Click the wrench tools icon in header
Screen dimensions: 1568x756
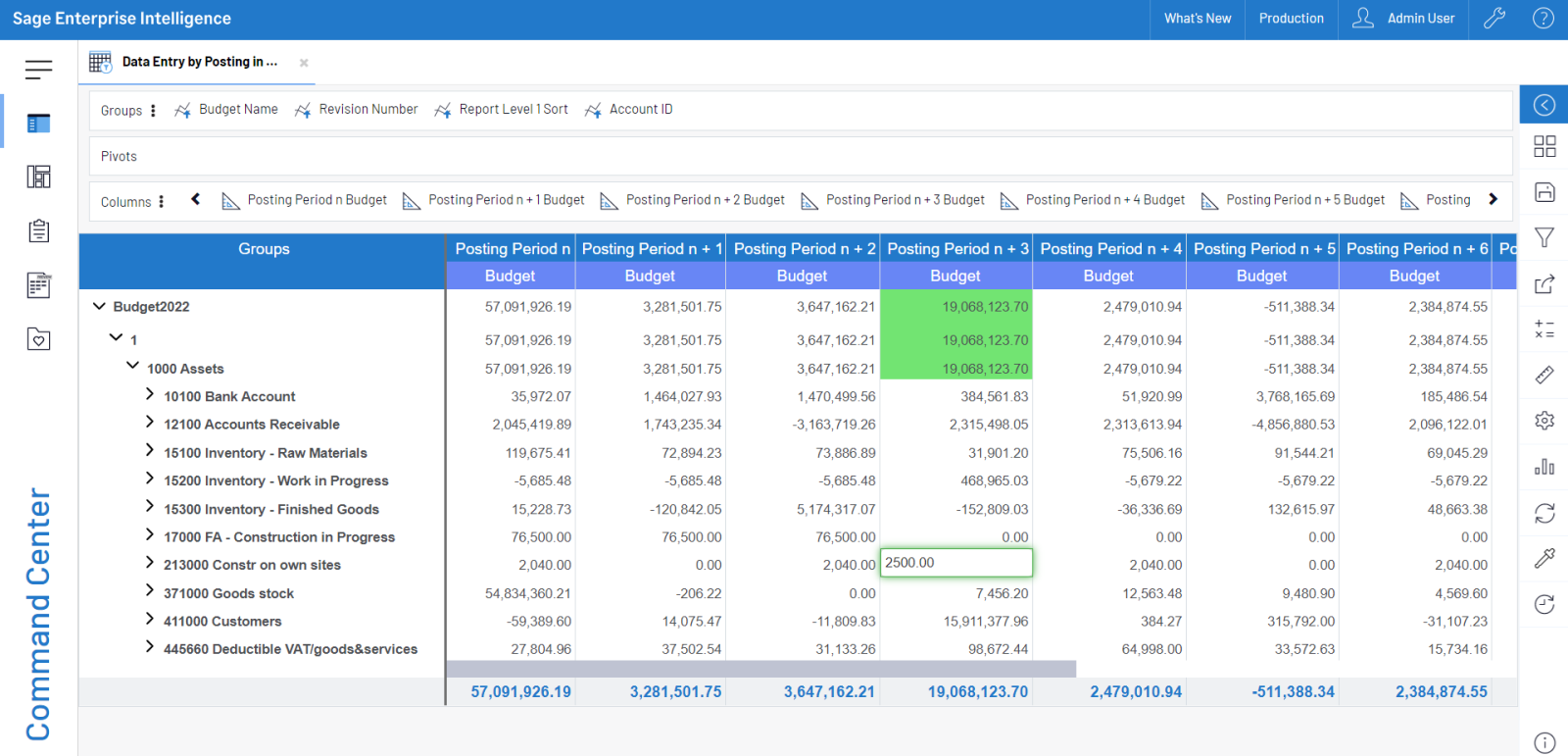(1494, 19)
